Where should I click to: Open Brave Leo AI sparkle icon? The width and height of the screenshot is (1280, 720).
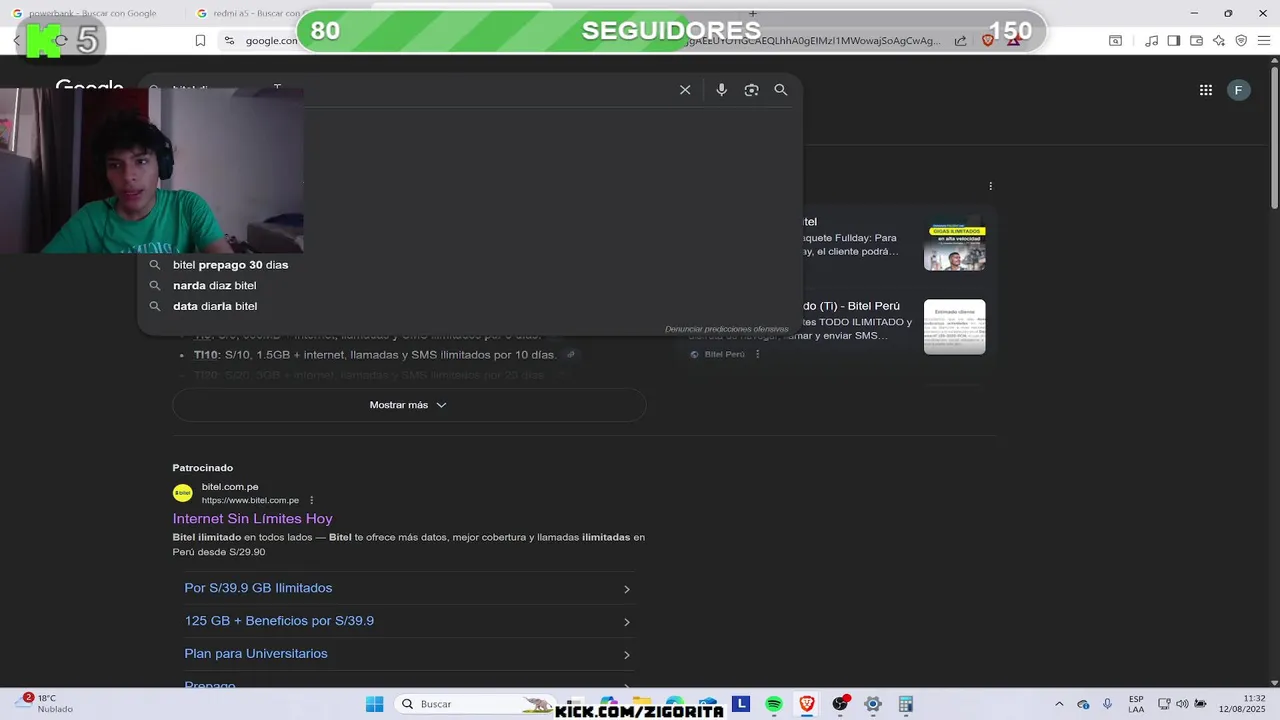pyautogui.click(x=1219, y=41)
